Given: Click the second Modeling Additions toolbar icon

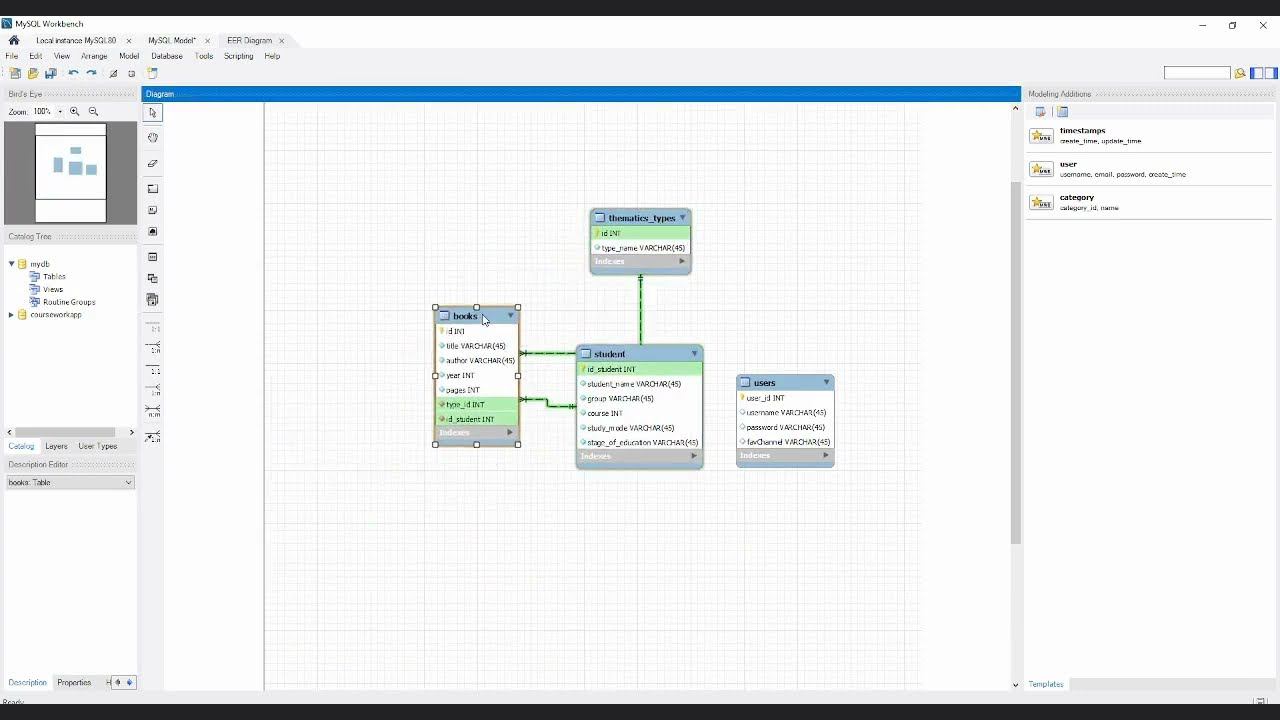Looking at the screenshot, I should click(x=1063, y=112).
